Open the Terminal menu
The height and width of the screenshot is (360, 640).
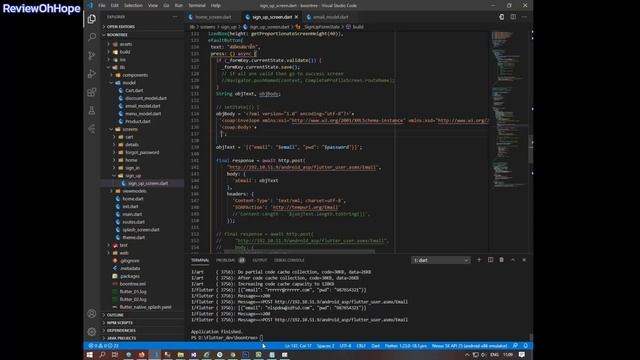(197, 6)
